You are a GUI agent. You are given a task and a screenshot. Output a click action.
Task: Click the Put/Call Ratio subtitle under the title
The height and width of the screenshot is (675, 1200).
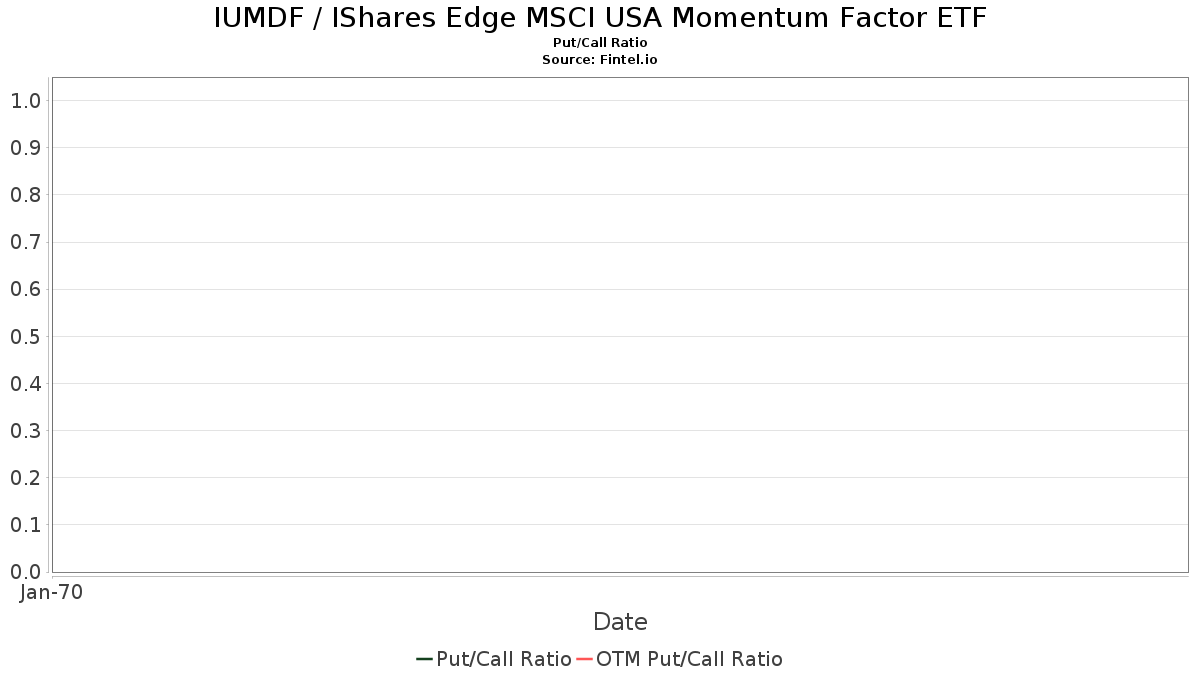[600, 43]
